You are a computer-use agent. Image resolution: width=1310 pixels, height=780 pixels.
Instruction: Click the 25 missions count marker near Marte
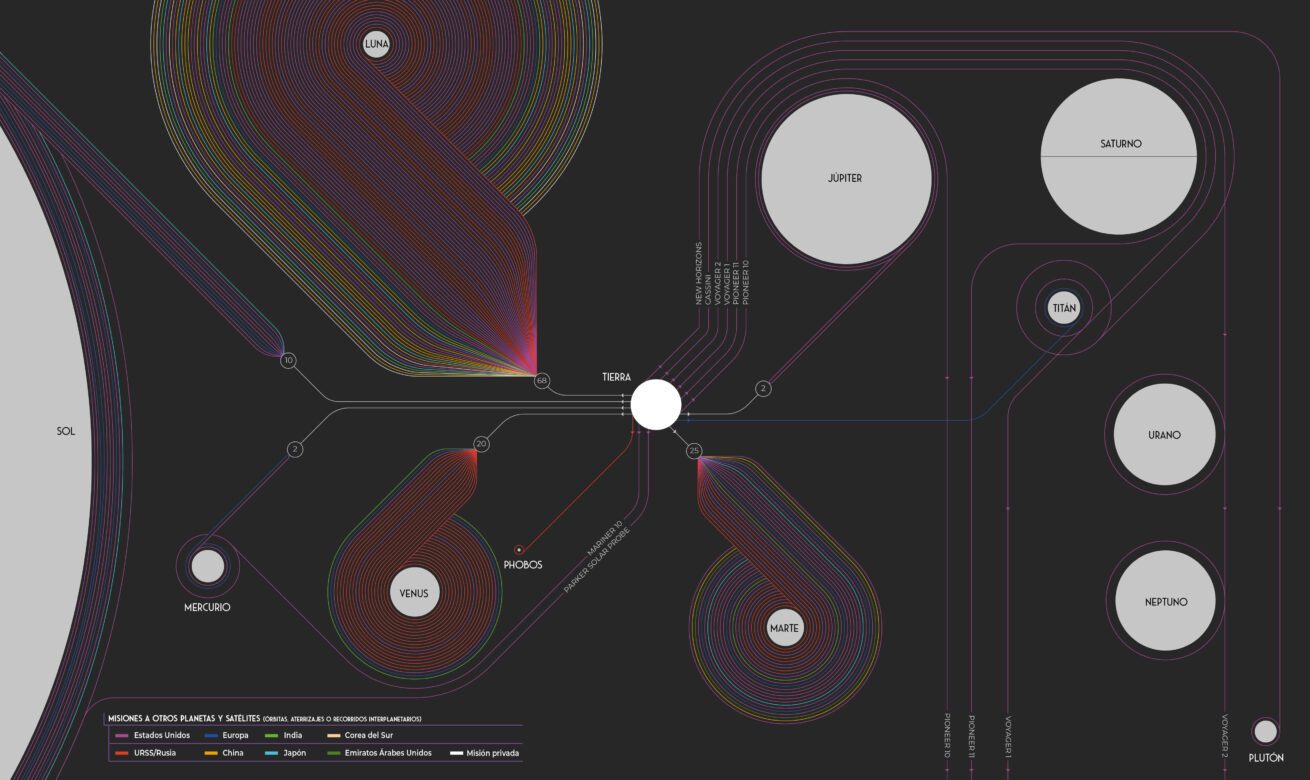click(x=695, y=452)
